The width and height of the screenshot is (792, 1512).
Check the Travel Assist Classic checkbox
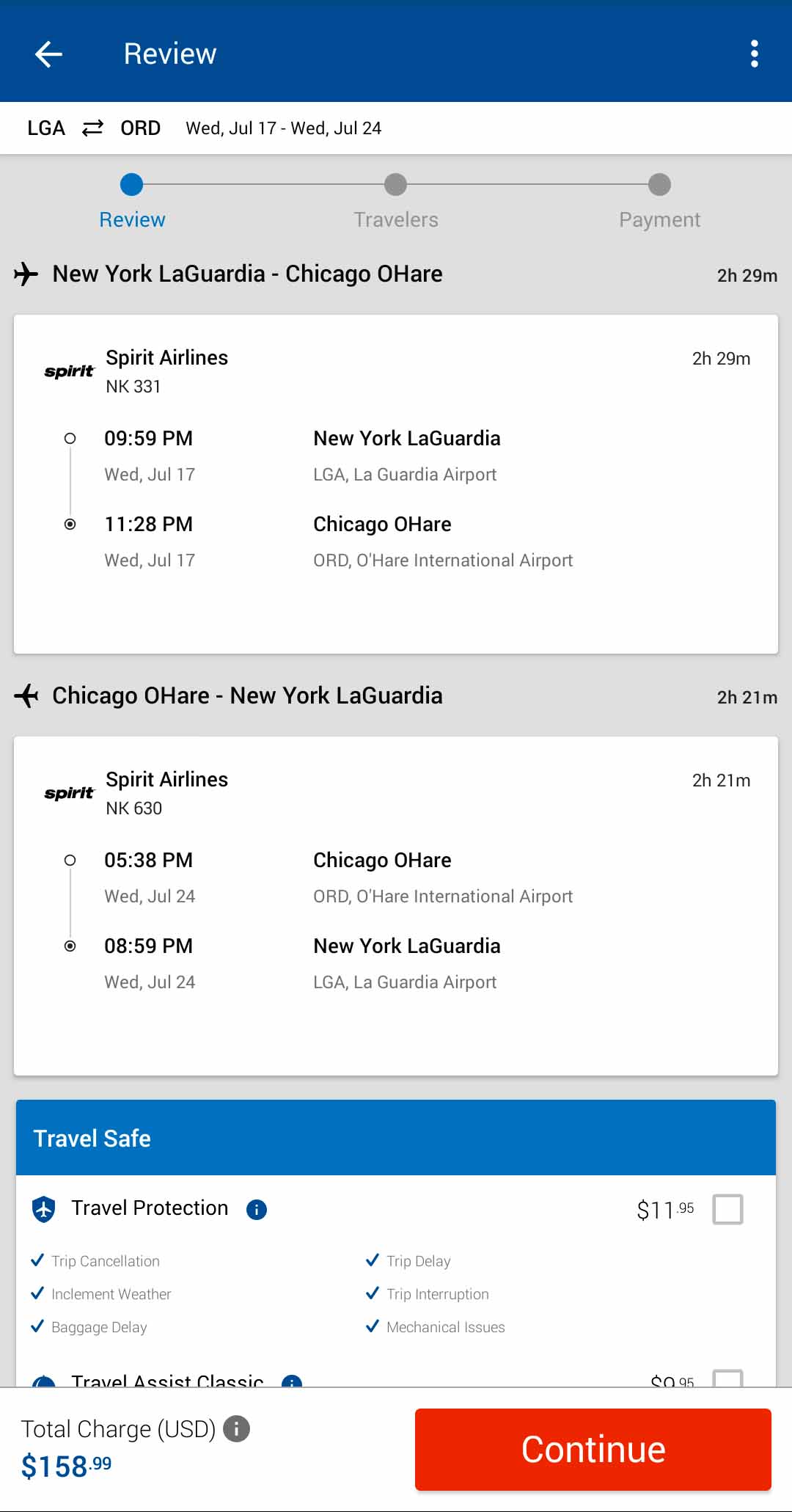727,1379
